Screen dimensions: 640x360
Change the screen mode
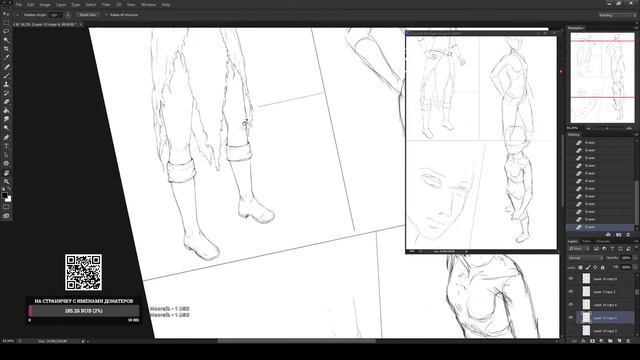(x=6, y=216)
